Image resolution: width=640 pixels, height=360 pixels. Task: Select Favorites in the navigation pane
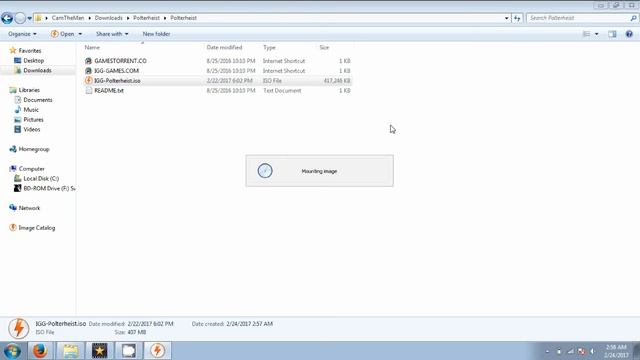[30, 51]
